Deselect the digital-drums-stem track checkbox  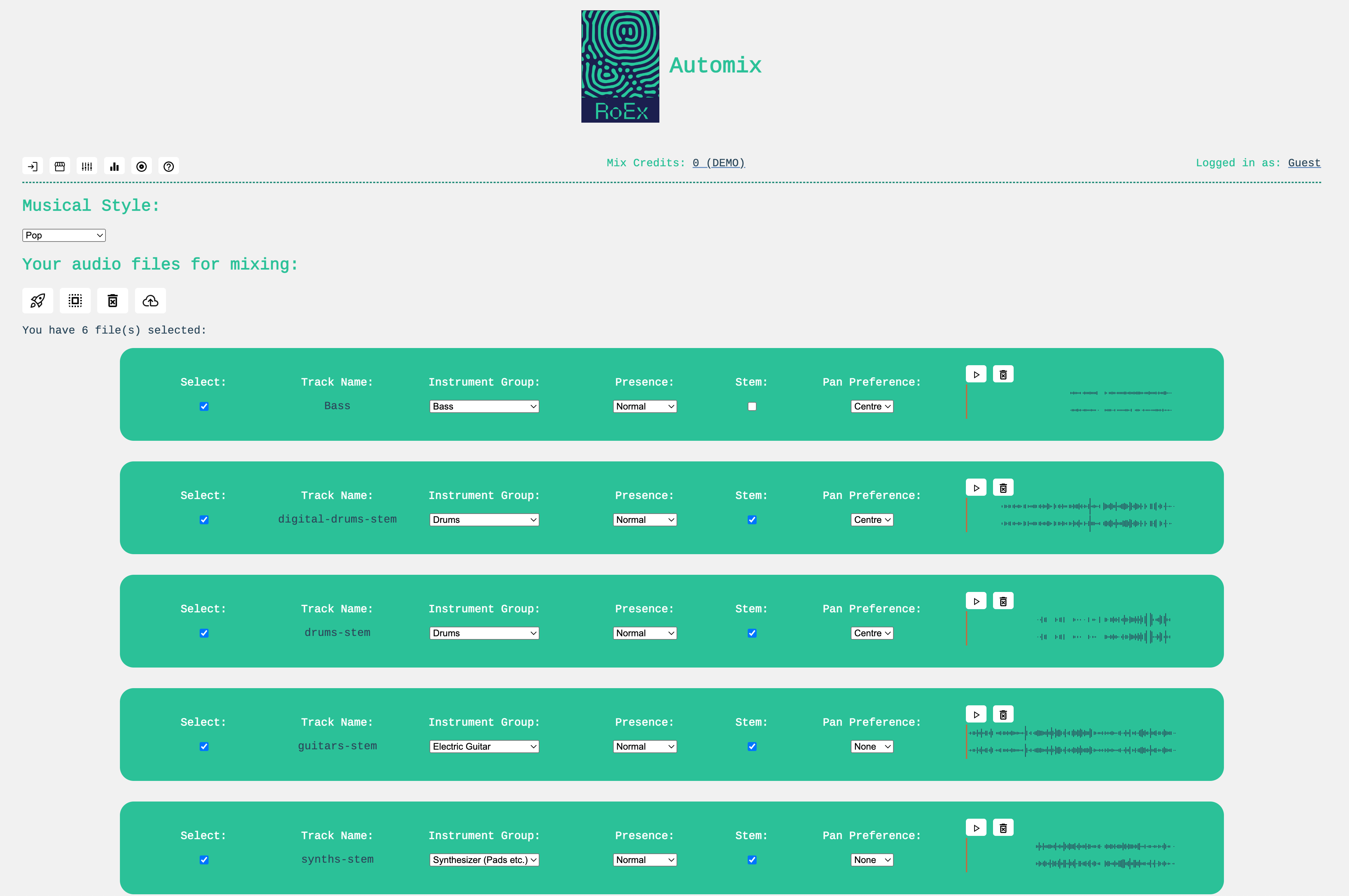pos(204,519)
